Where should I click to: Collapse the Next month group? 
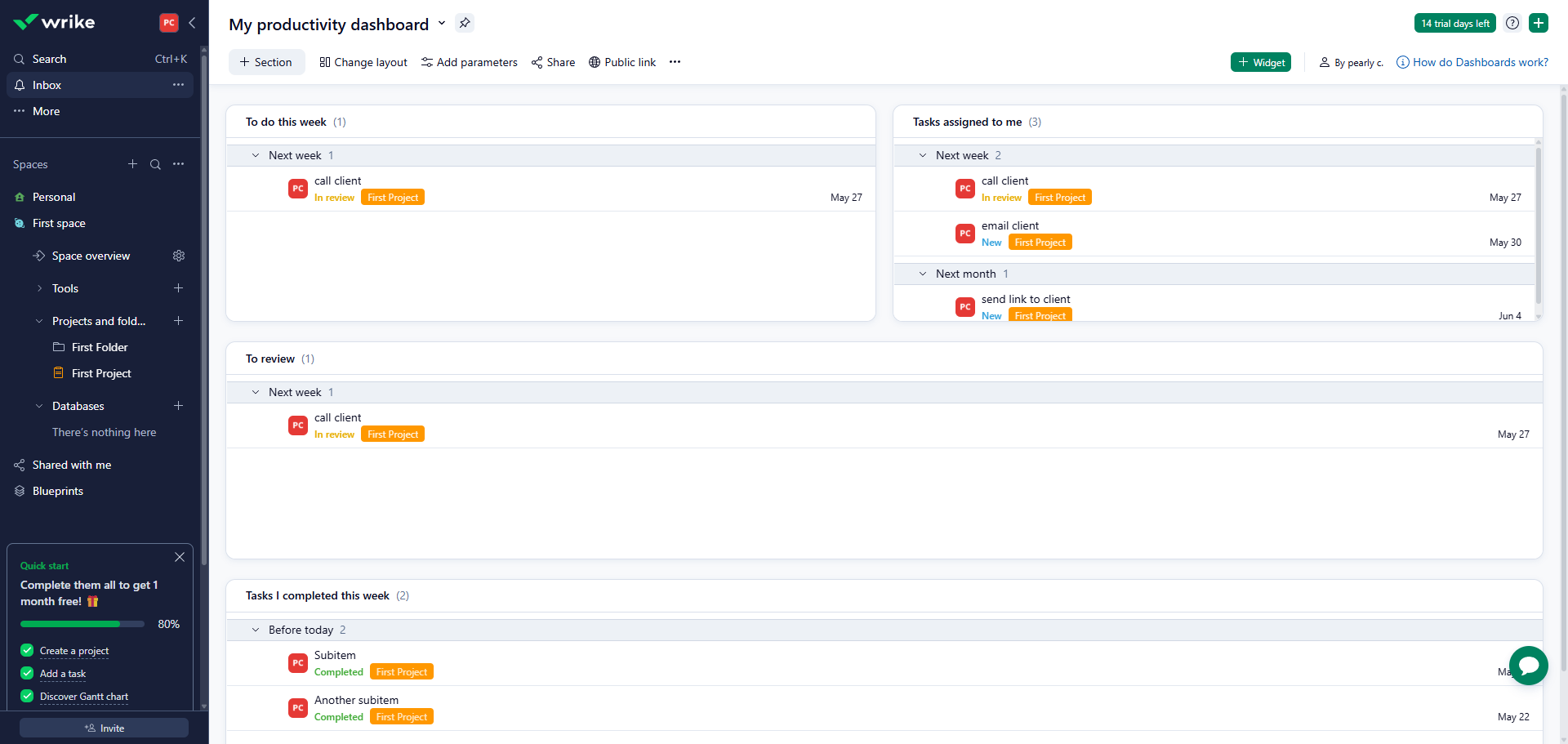pyautogui.click(x=923, y=274)
